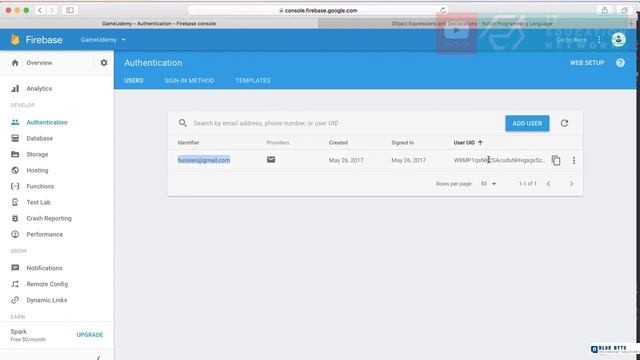Sort by the User UID column

tap(468, 142)
